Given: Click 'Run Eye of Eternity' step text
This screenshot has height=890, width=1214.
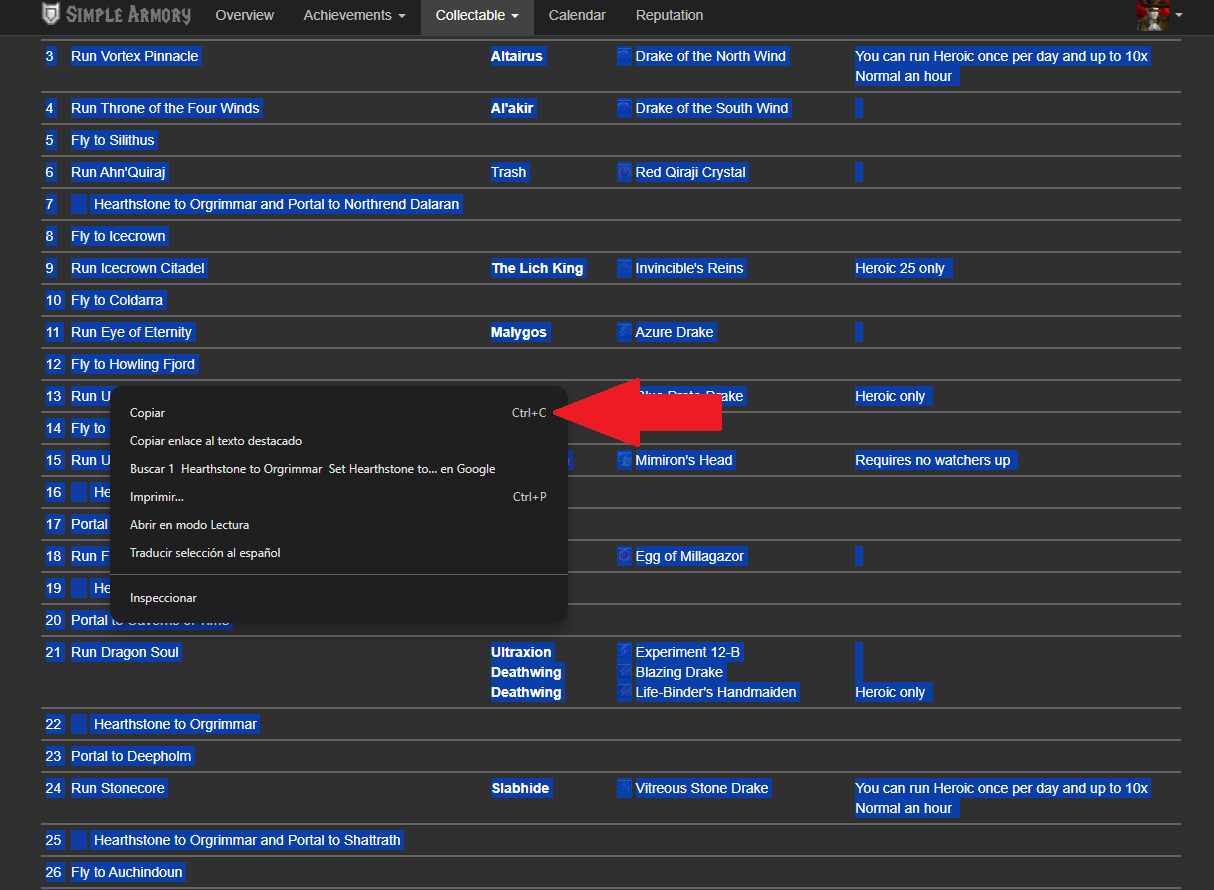Looking at the screenshot, I should coord(132,332).
